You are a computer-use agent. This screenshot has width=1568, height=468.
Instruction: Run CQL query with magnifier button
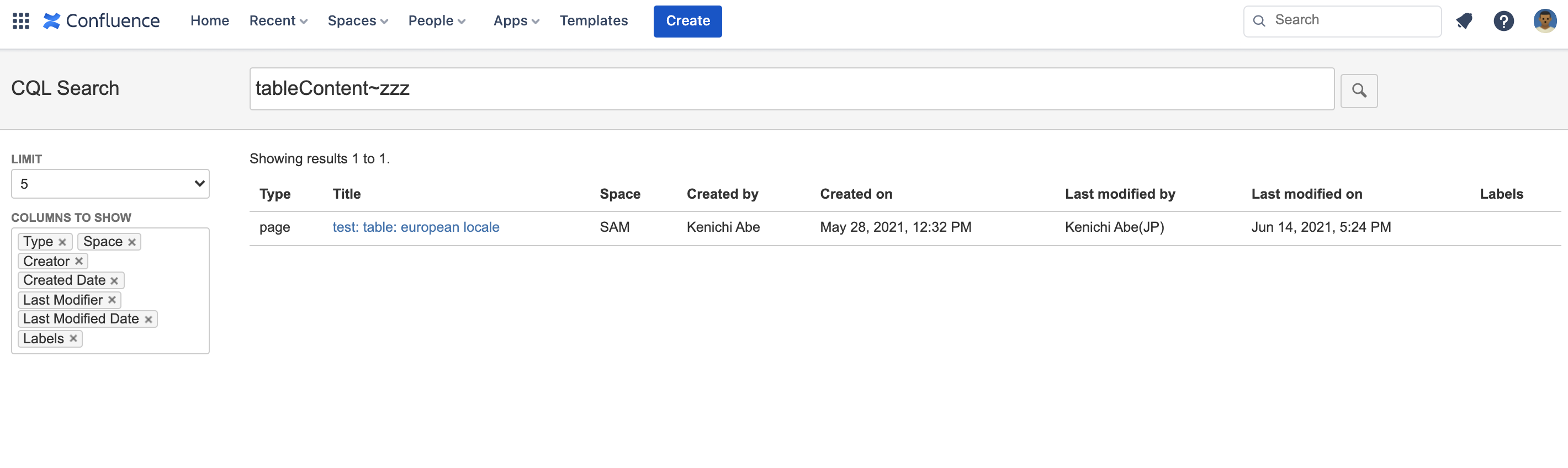tap(1359, 91)
